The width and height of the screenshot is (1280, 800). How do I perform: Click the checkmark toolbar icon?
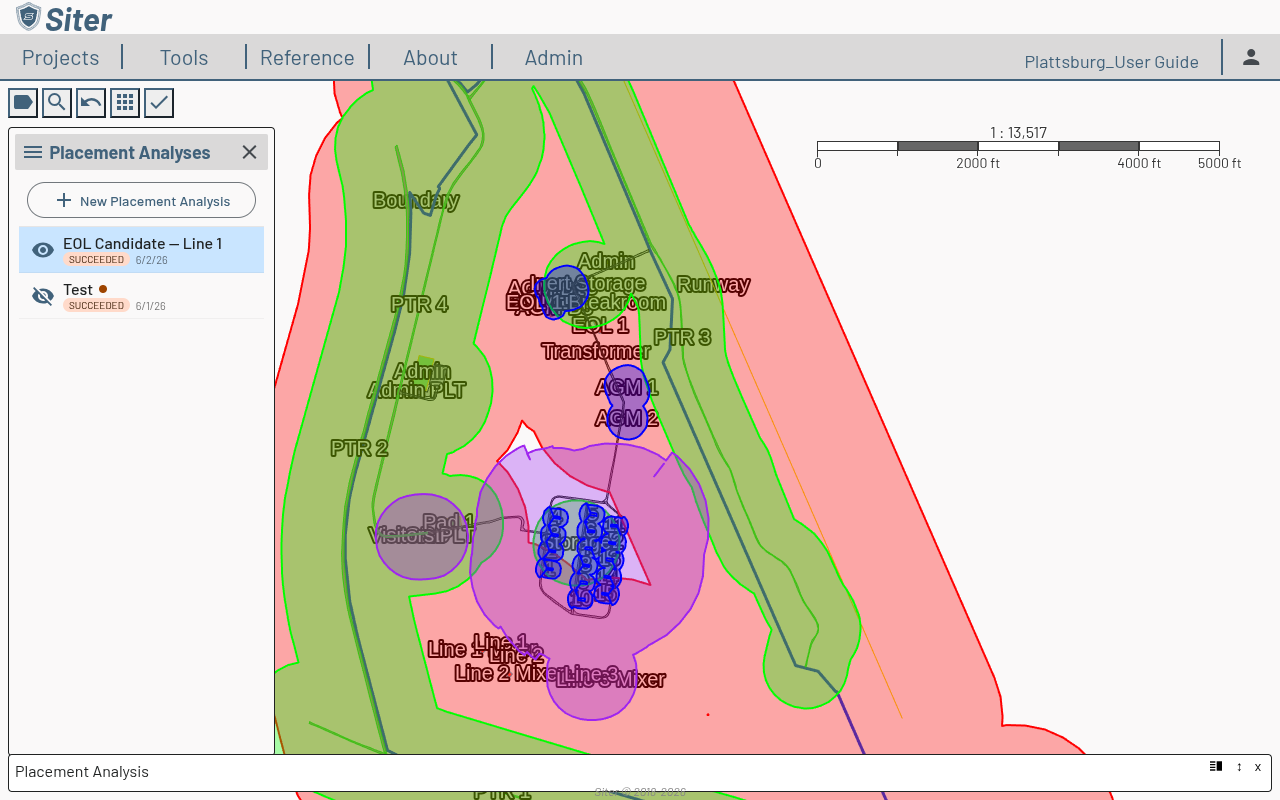(159, 102)
